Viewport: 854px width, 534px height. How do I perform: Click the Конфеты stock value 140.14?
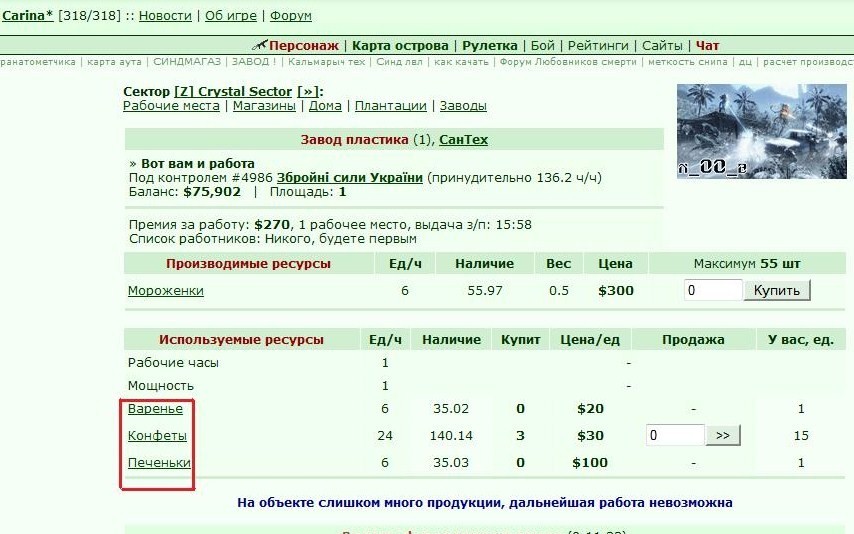(451, 435)
